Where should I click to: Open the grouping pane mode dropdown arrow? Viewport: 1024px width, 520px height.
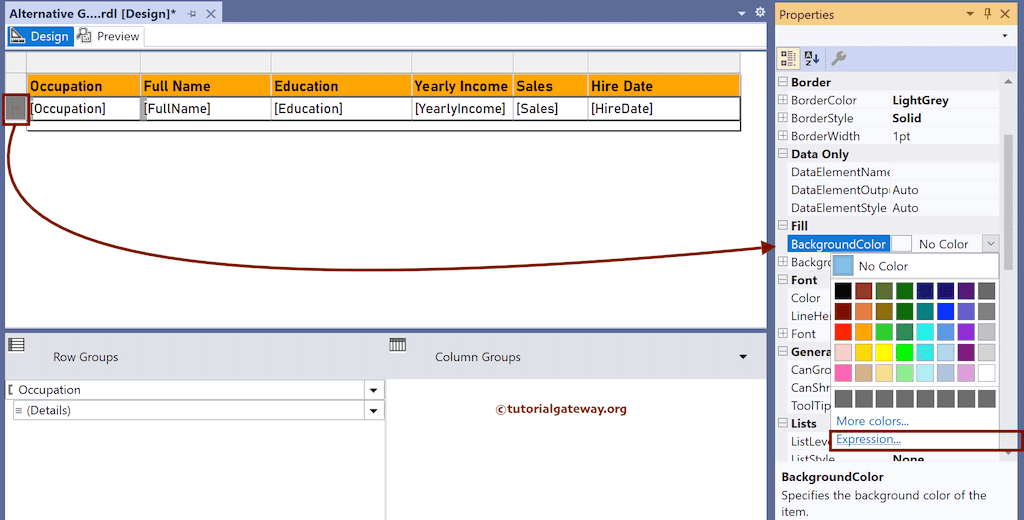click(x=743, y=357)
